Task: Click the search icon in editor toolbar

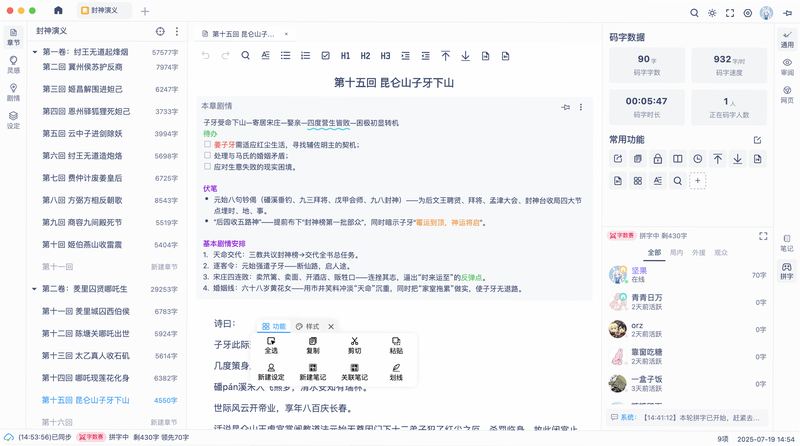Action: [x=245, y=56]
